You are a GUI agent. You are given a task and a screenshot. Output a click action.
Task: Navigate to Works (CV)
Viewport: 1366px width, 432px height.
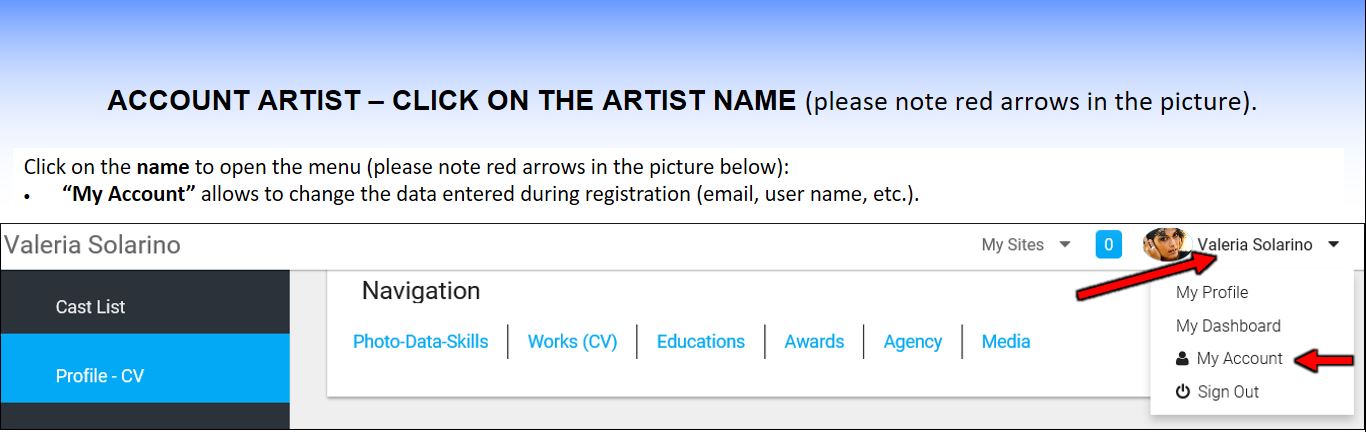[x=572, y=342]
